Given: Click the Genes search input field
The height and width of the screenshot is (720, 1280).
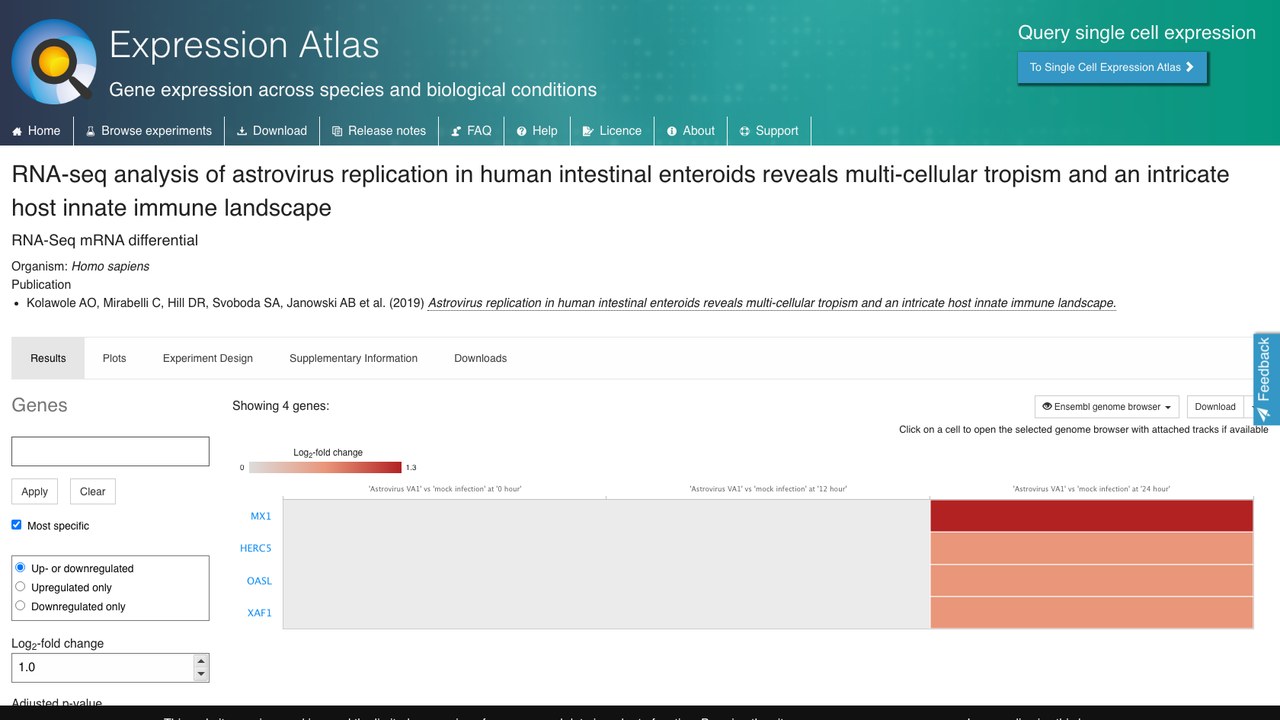Looking at the screenshot, I should tap(110, 451).
